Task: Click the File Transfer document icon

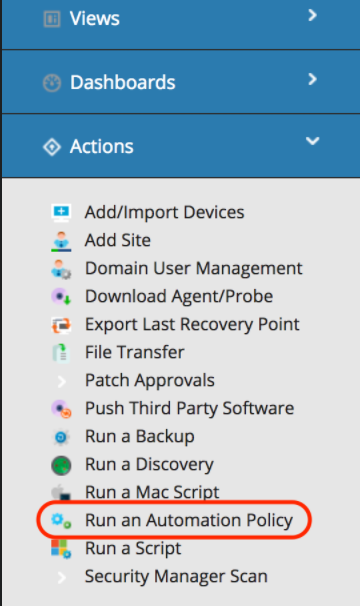Action: pos(61,353)
